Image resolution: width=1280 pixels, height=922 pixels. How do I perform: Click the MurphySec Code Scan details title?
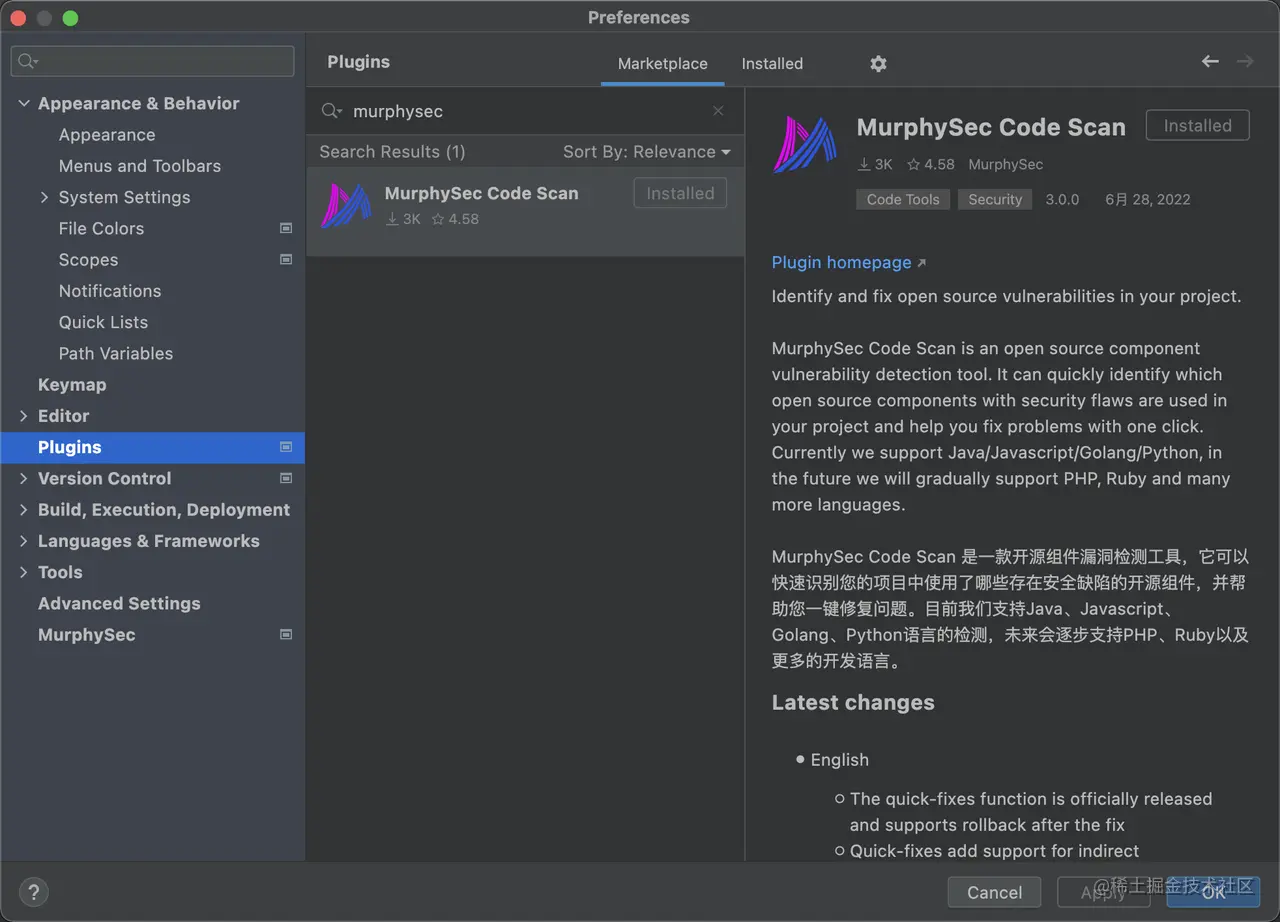pyautogui.click(x=991, y=128)
